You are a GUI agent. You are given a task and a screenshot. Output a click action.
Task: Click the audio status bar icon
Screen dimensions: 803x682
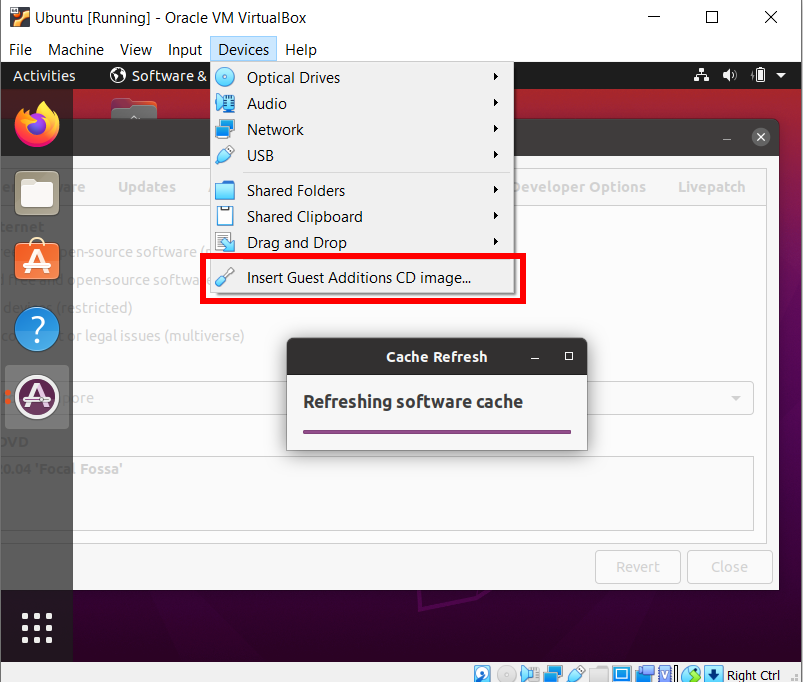click(x=530, y=674)
